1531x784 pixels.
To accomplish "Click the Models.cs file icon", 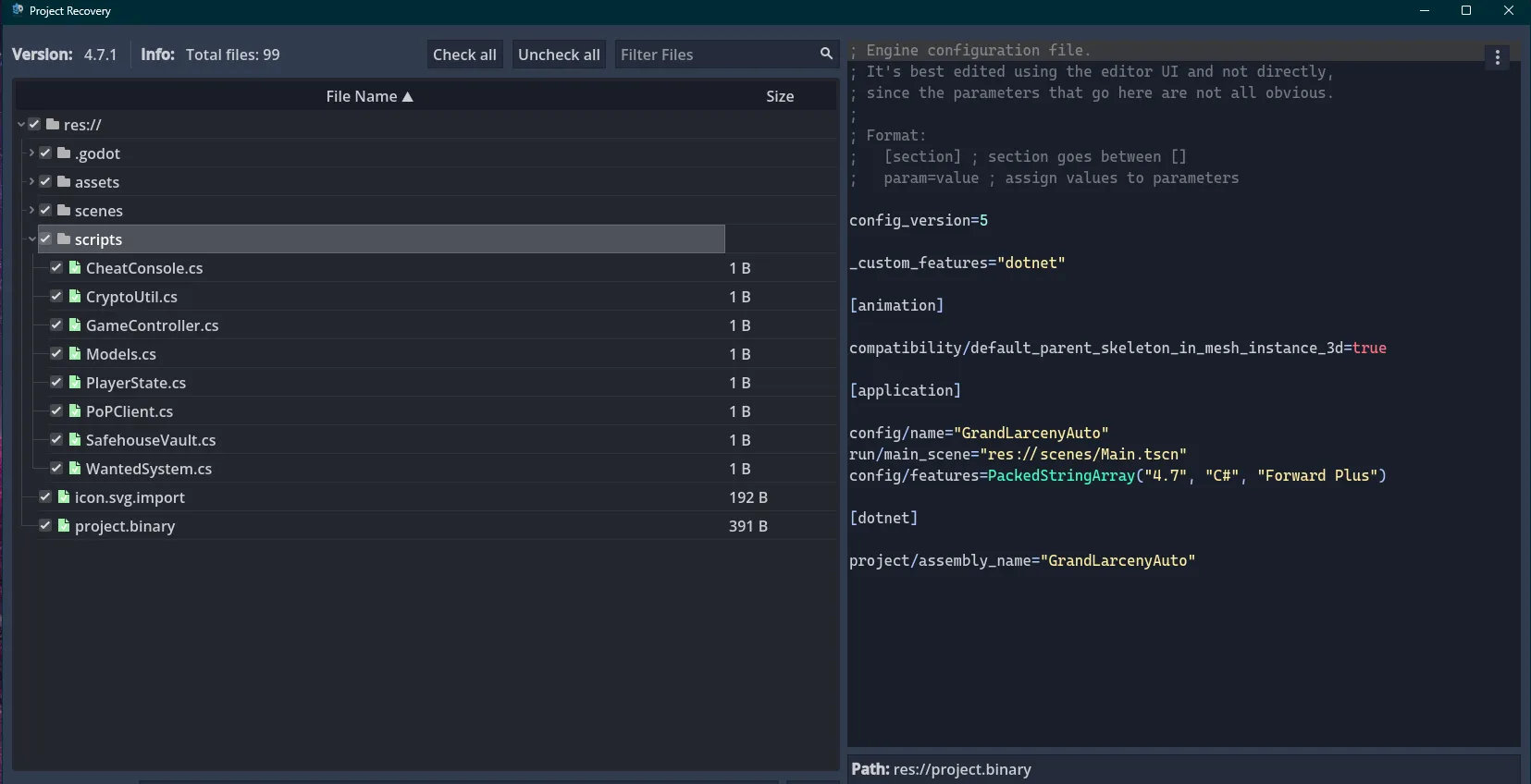I will click(75, 353).
